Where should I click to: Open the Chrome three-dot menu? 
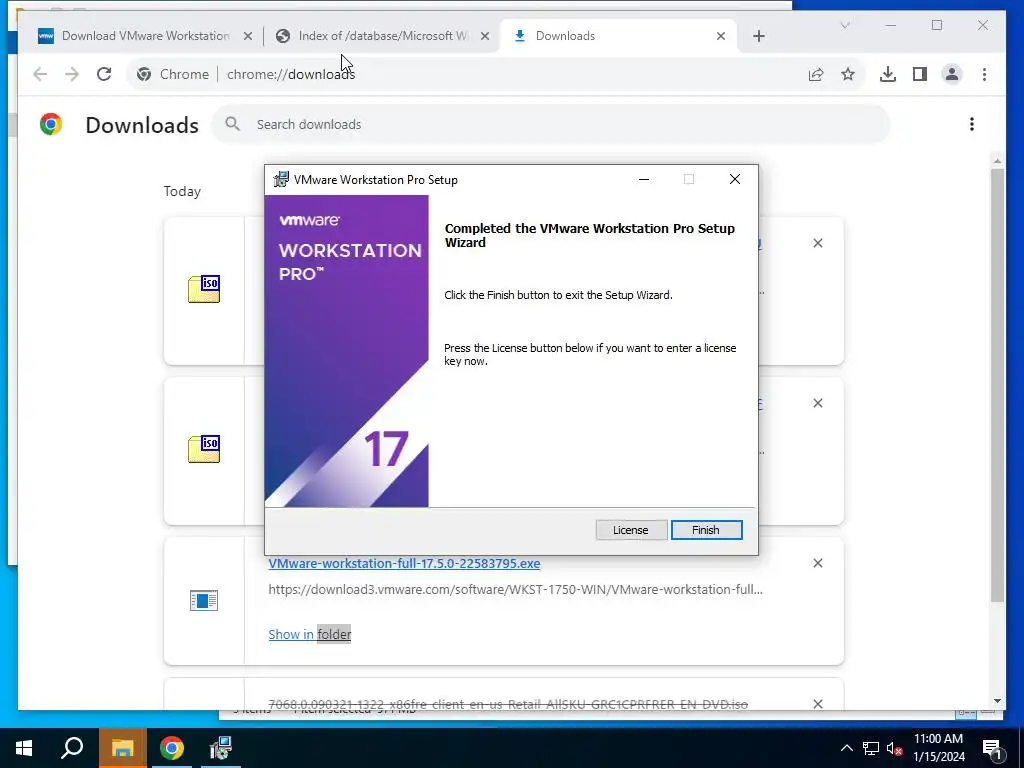pyautogui.click(x=984, y=74)
